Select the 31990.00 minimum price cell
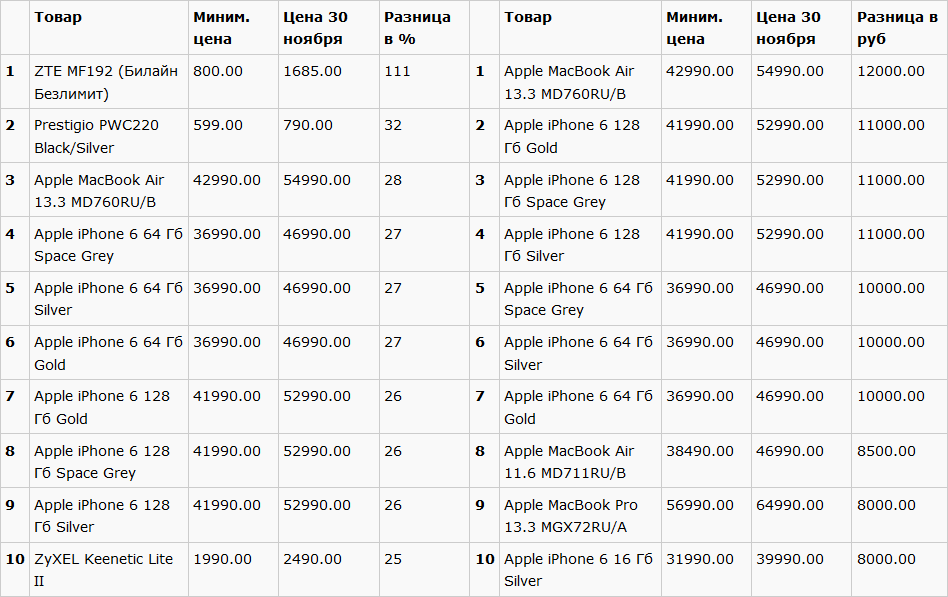The width and height of the screenshot is (948, 597). tap(700, 559)
